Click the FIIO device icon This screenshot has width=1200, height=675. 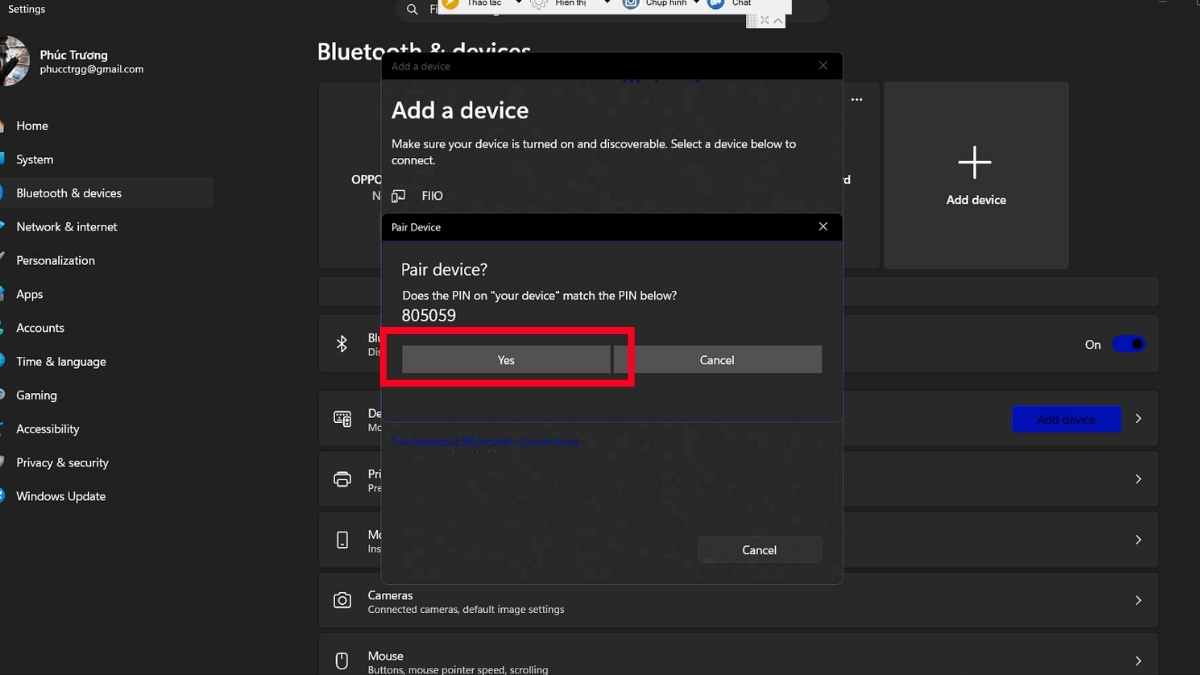[x=398, y=196]
